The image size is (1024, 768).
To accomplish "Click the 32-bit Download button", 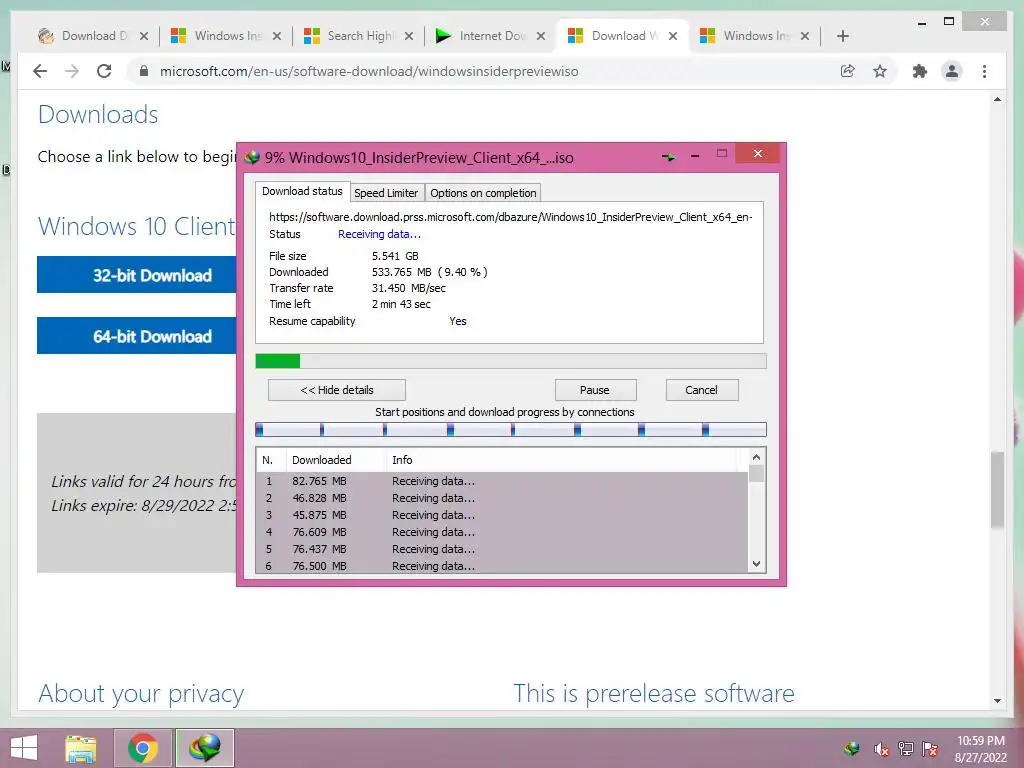I will pyautogui.click(x=136, y=275).
